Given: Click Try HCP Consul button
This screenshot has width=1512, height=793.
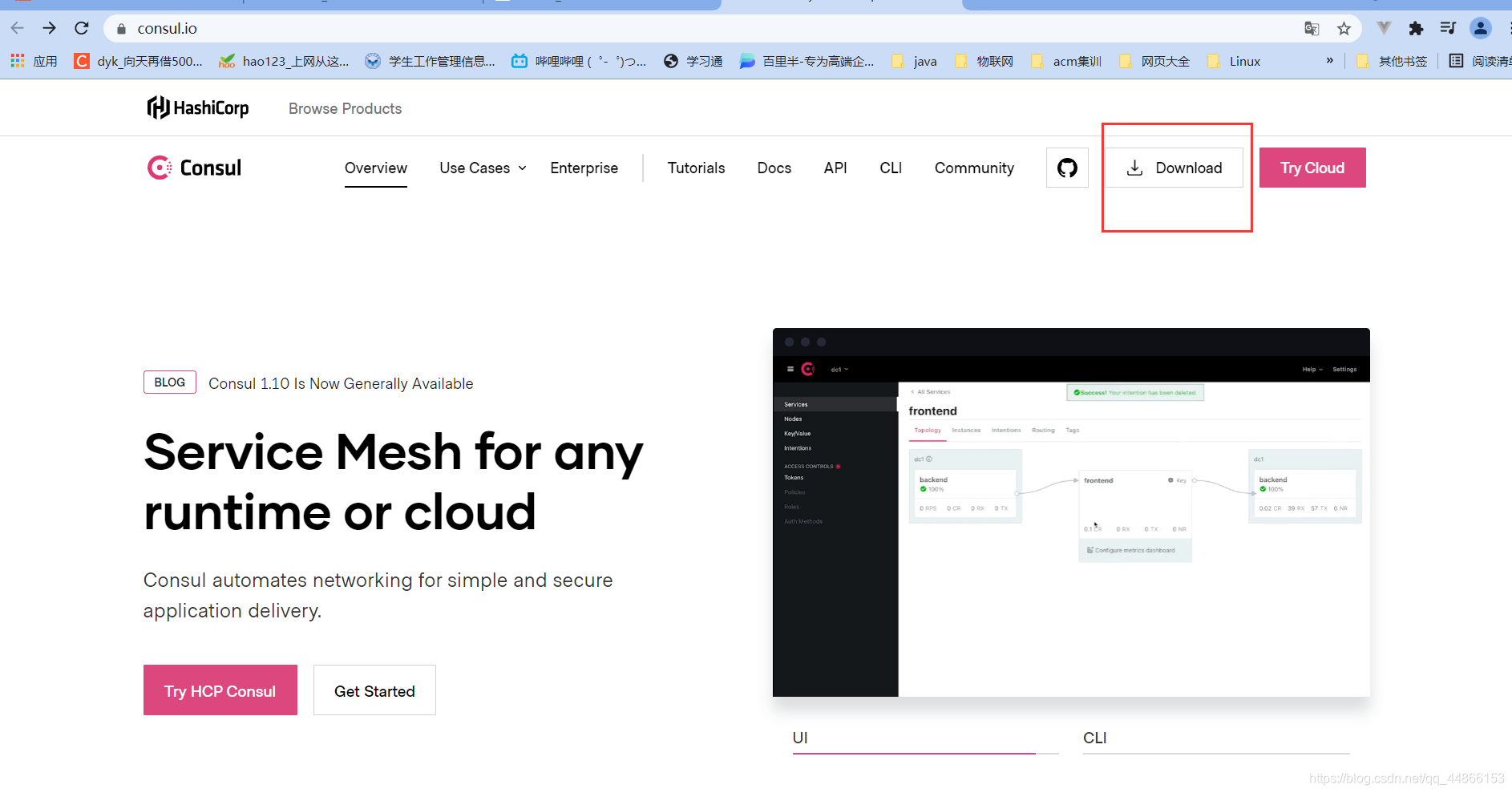Looking at the screenshot, I should click(220, 690).
